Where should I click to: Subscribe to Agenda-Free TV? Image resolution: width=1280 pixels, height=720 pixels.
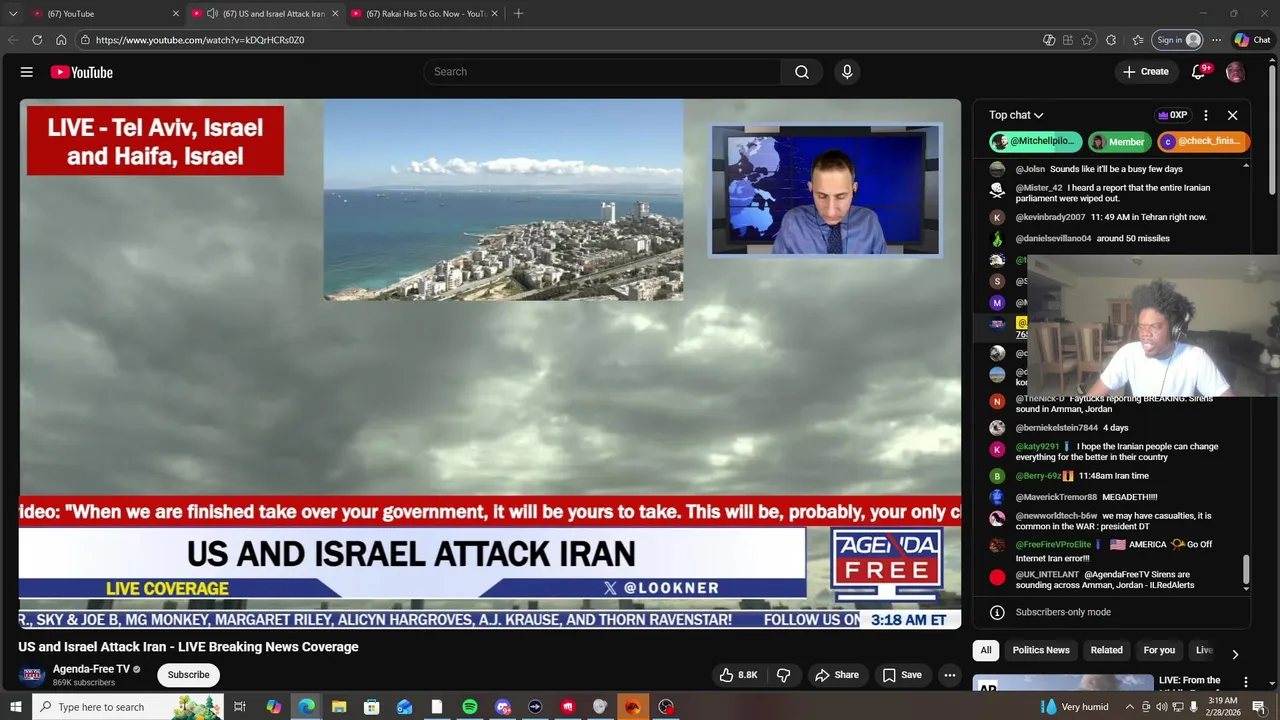click(188, 675)
